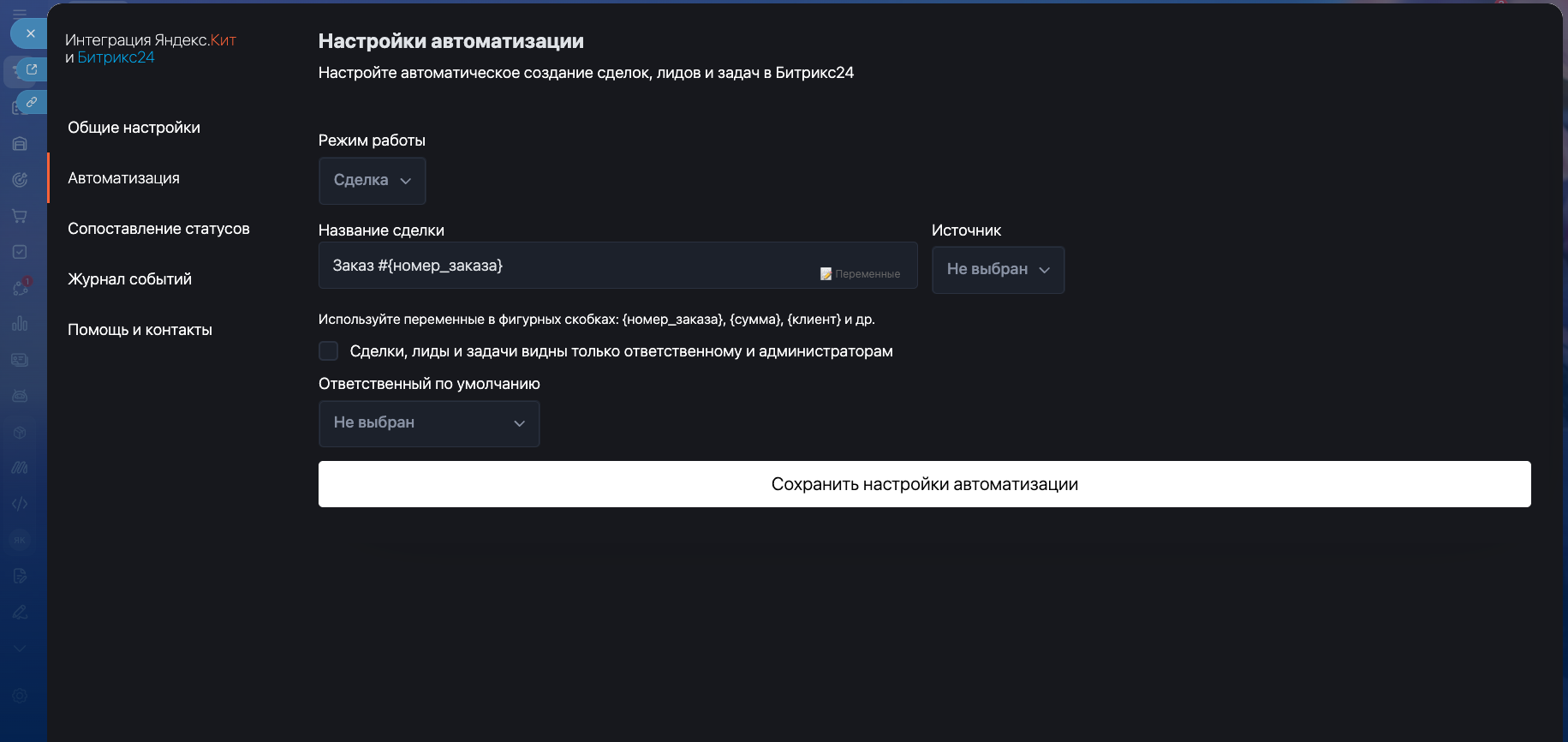Open the Журнал событий tab
The width and height of the screenshot is (1568, 742).
click(x=130, y=279)
